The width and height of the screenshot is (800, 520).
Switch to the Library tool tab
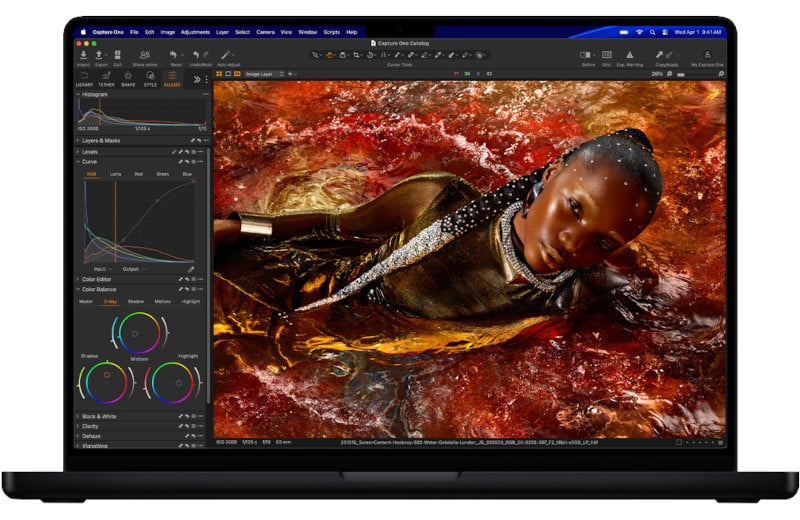tap(84, 79)
